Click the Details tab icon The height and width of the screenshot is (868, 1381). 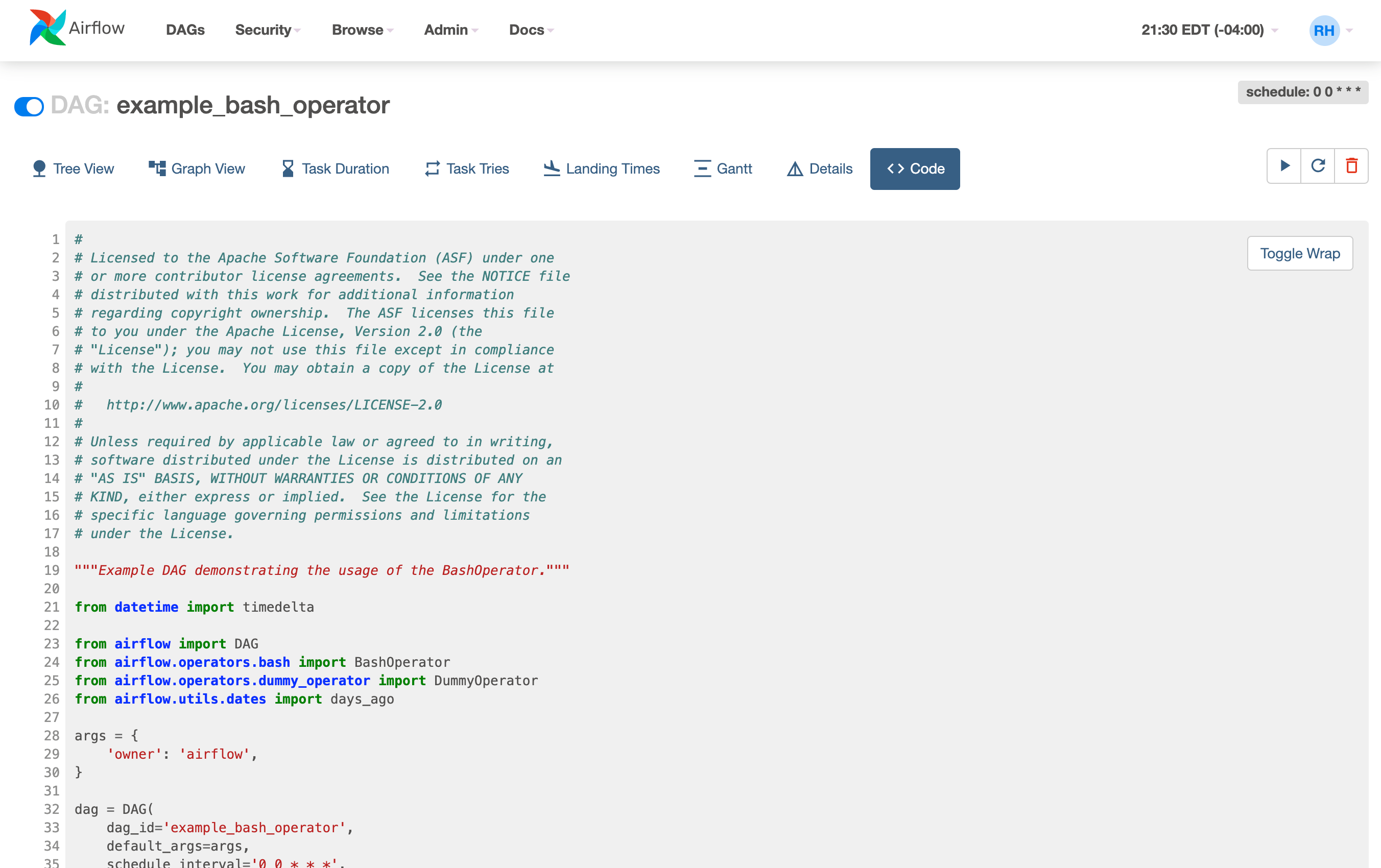tap(795, 168)
